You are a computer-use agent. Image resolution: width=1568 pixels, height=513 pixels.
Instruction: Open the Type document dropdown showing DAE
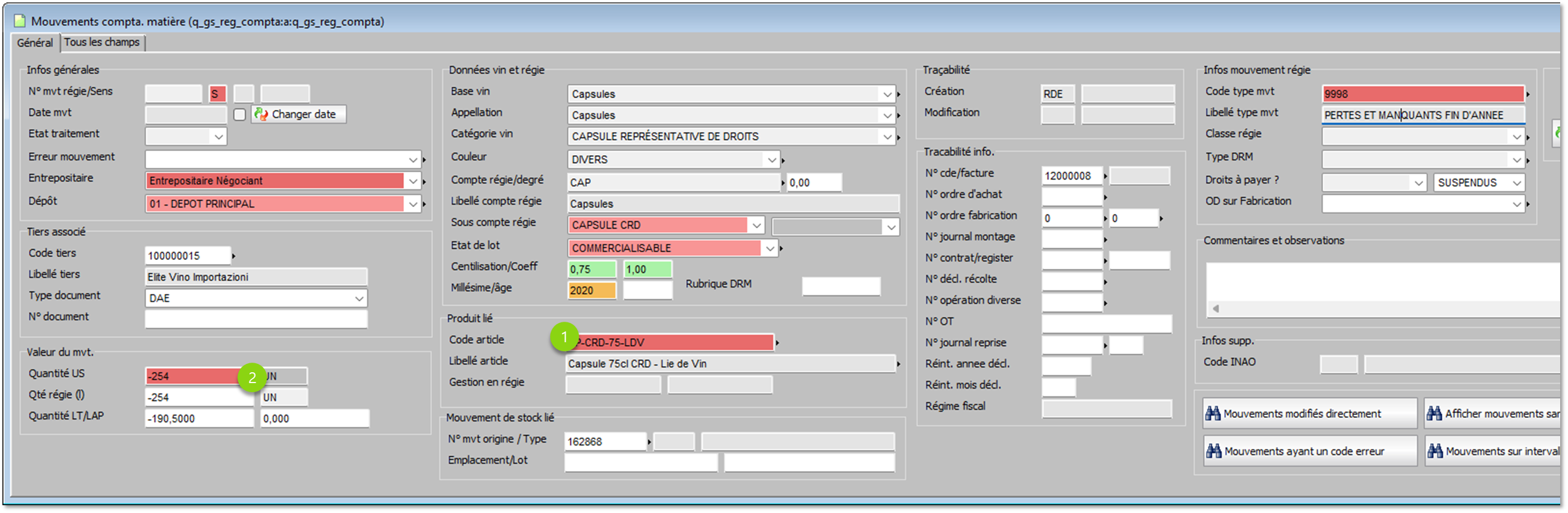tap(359, 298)
